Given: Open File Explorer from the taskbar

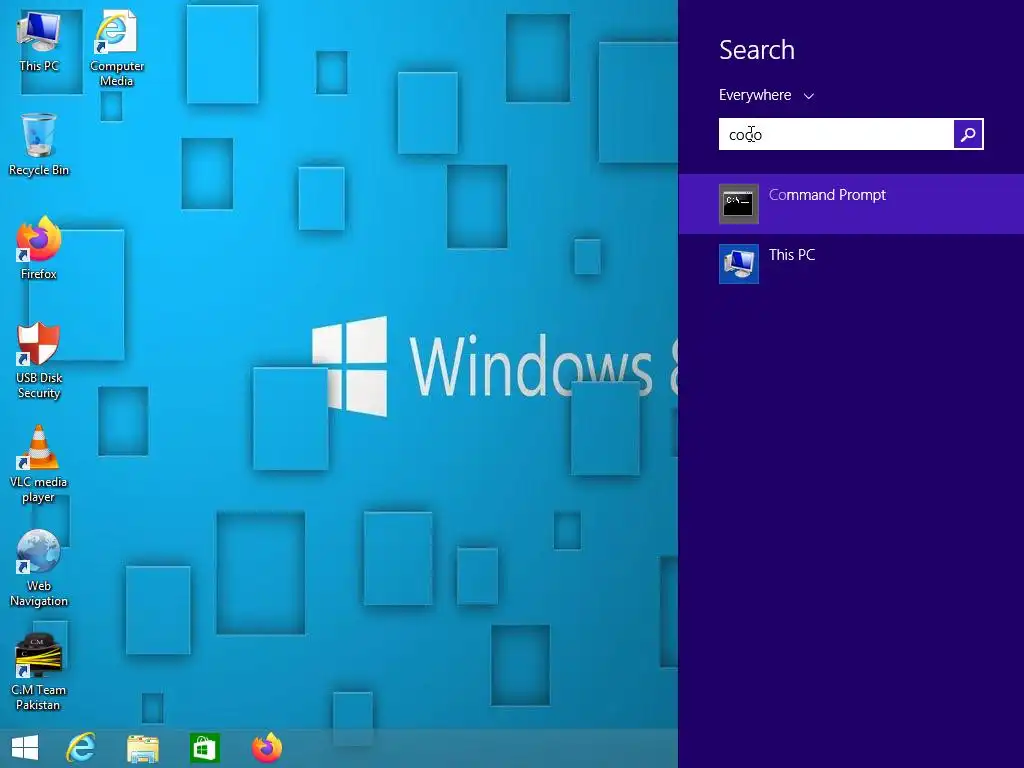Looking at the screenshot, I should click(142, 748).
